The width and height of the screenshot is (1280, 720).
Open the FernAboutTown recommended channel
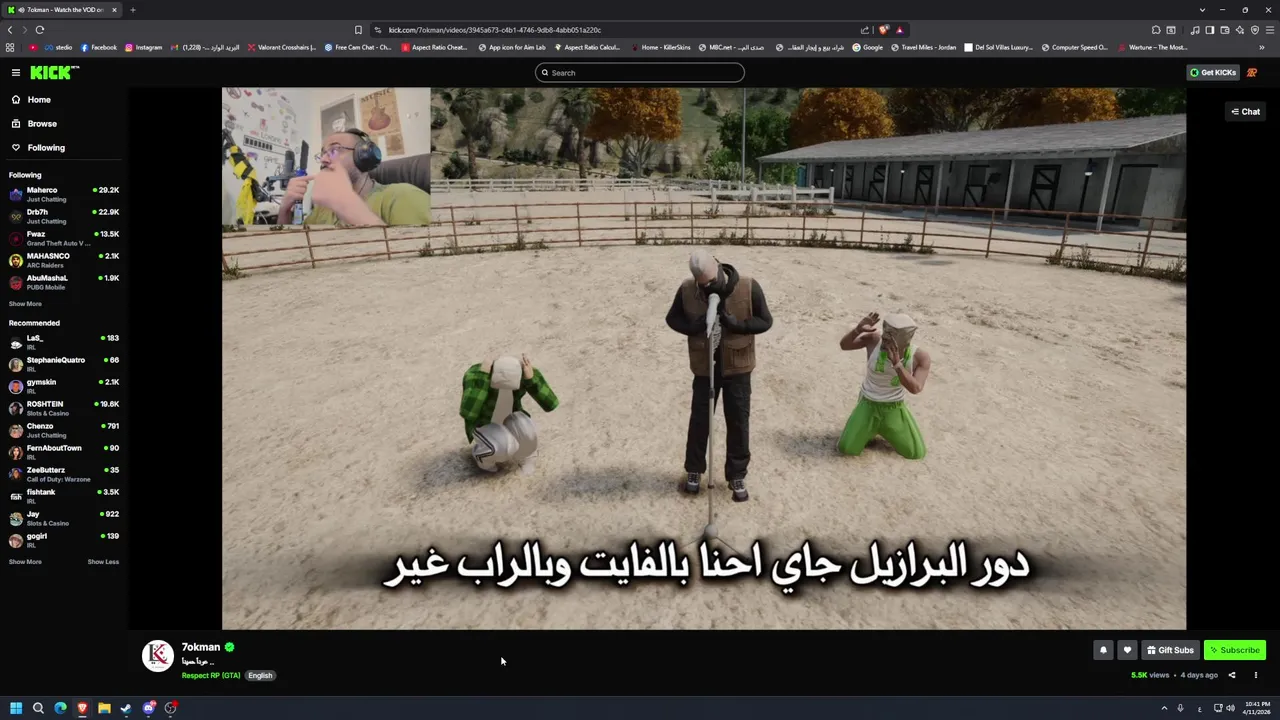coord(64,452)
